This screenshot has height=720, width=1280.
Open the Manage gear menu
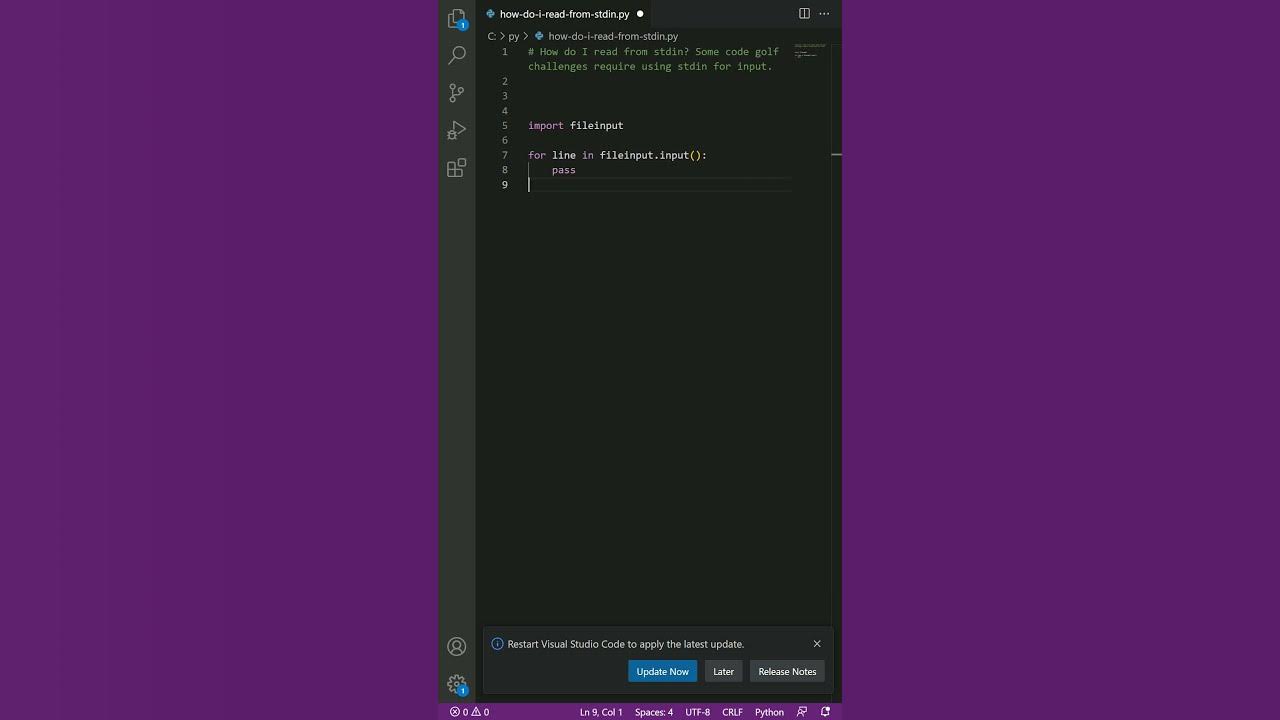pos(457,685)
